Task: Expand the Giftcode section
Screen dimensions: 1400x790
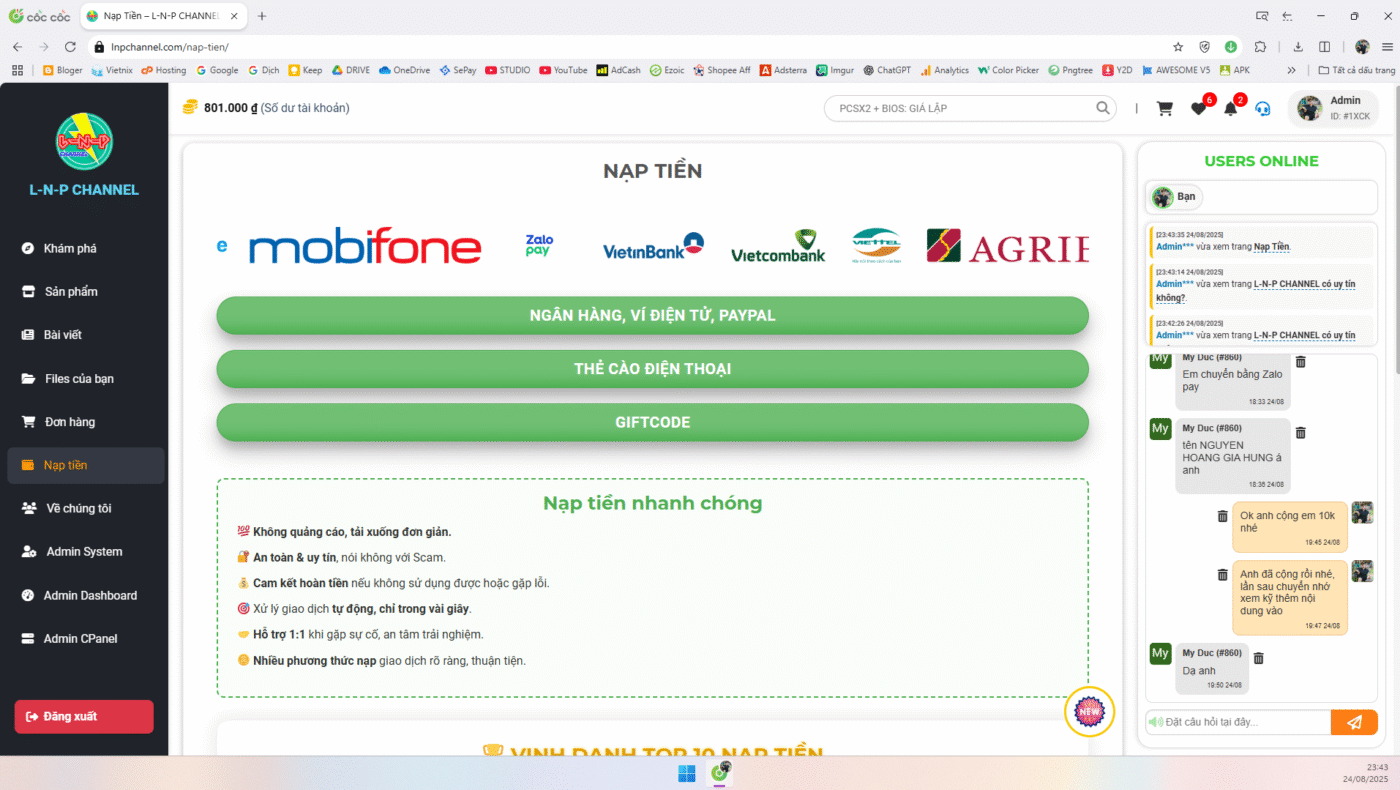Action: point(652,422)
